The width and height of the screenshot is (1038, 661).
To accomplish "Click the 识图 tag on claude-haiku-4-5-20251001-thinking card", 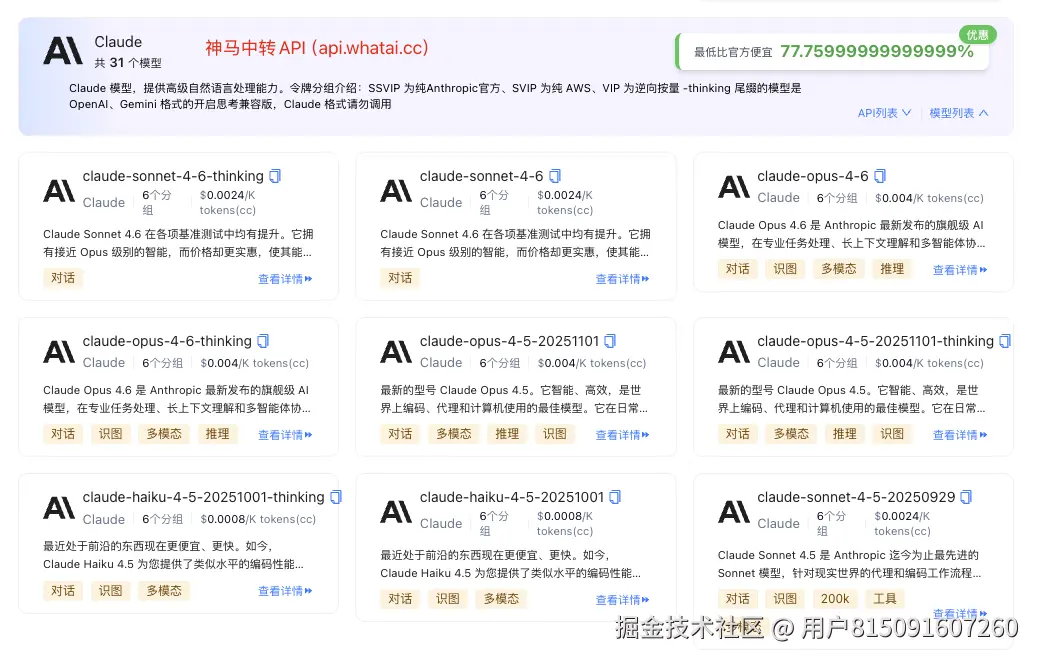I will click(x=111, y=591).
